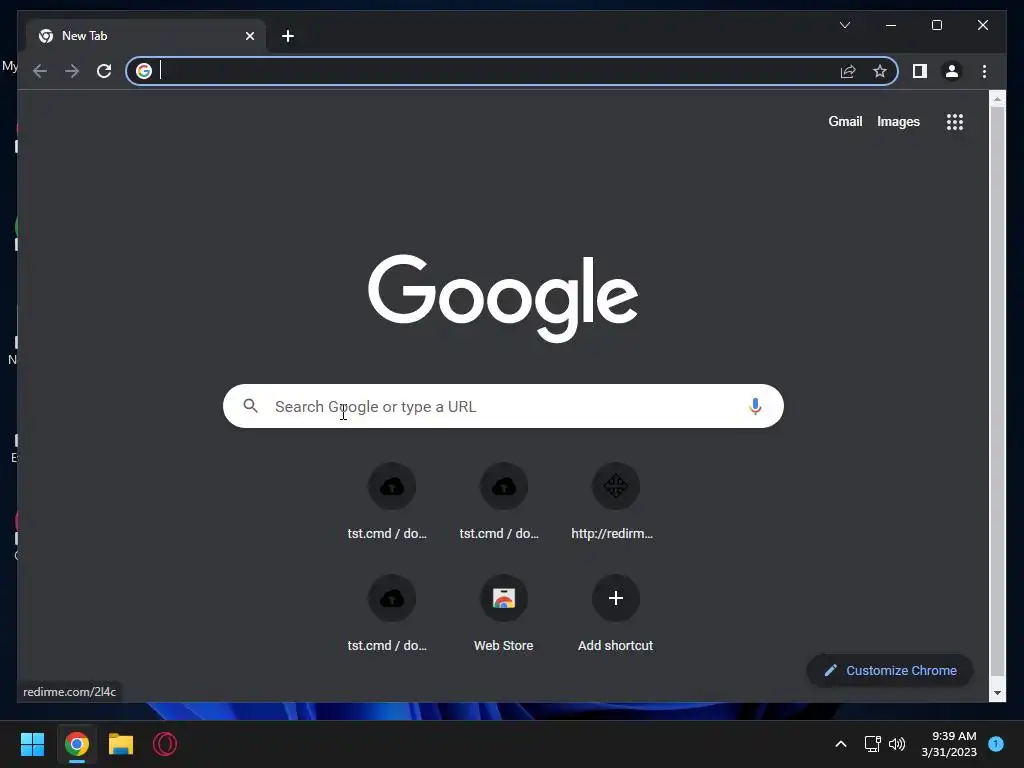Open the tab search dropdown chevron

[x=844, y=25]
